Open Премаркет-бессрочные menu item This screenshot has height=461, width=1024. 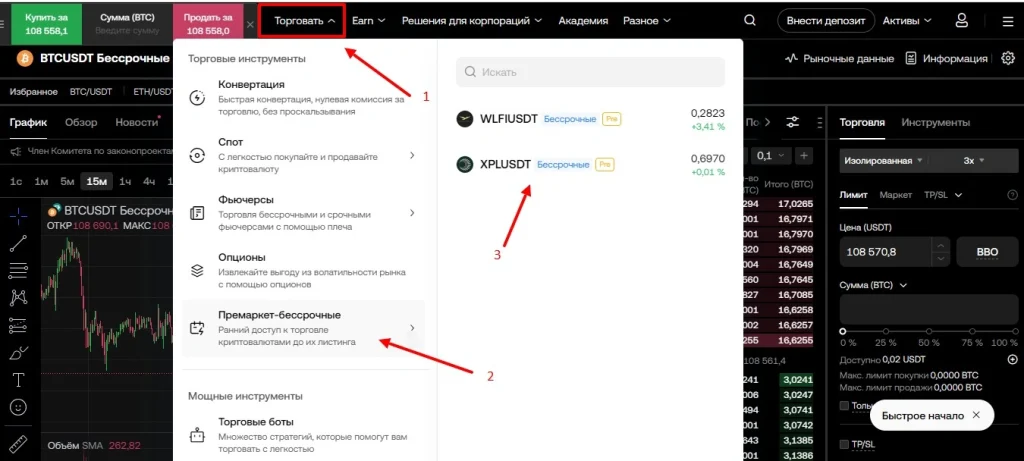[x=303, y=328]
